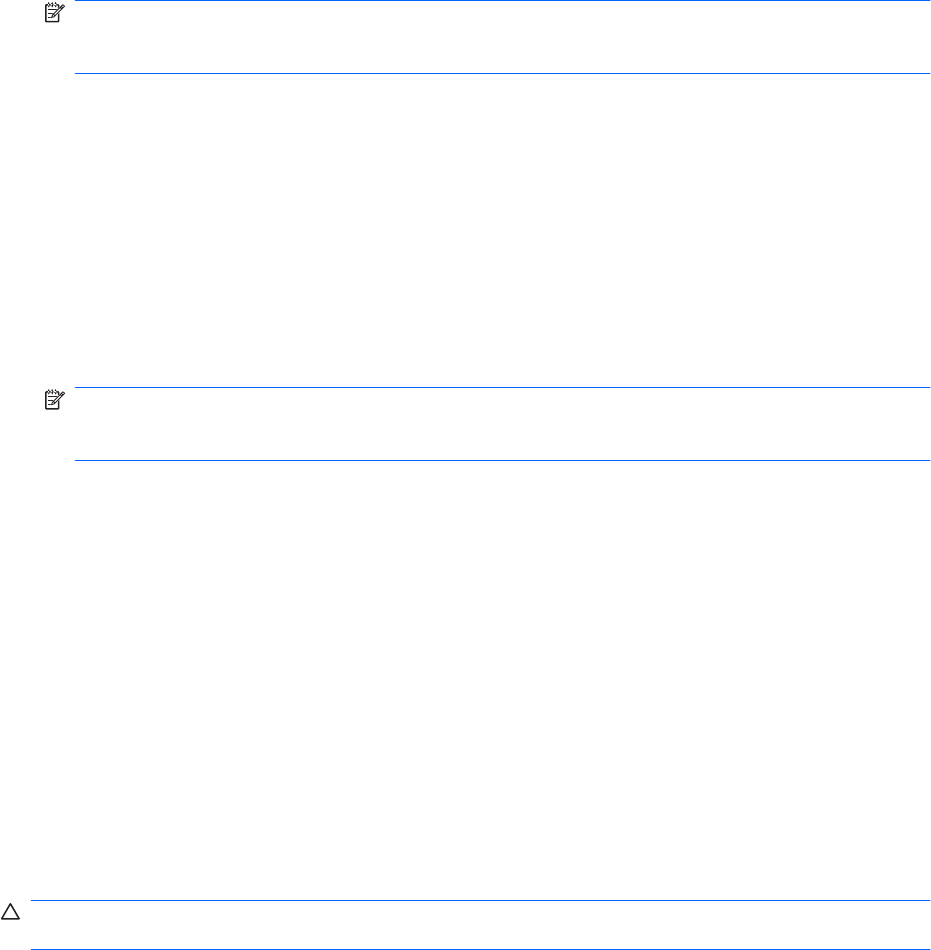This screenshot has height=950, width=931.
Task: Click the spiral binding of the second note icon
Action: point(53,391)
